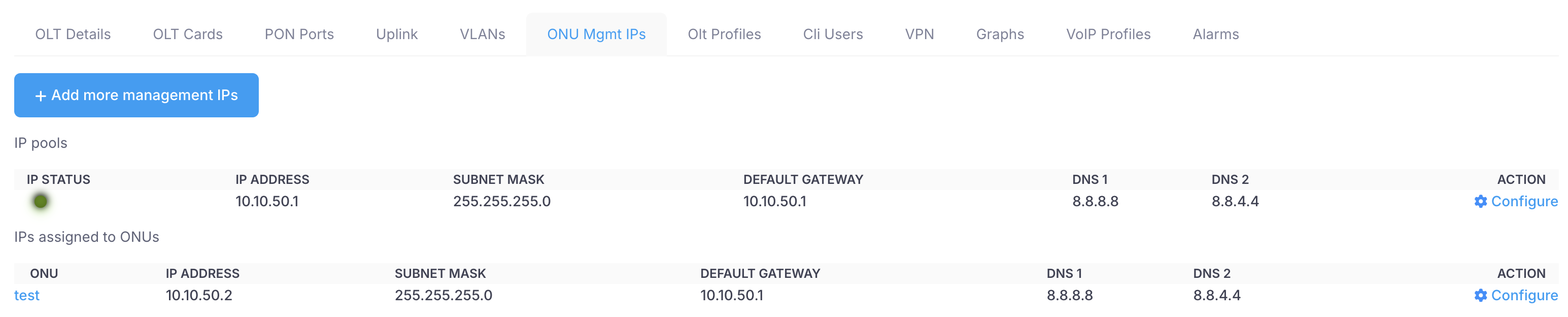This screenshot has width=1568, height=317.
Task: Show the VLANs tab
Action: [482, 34]
